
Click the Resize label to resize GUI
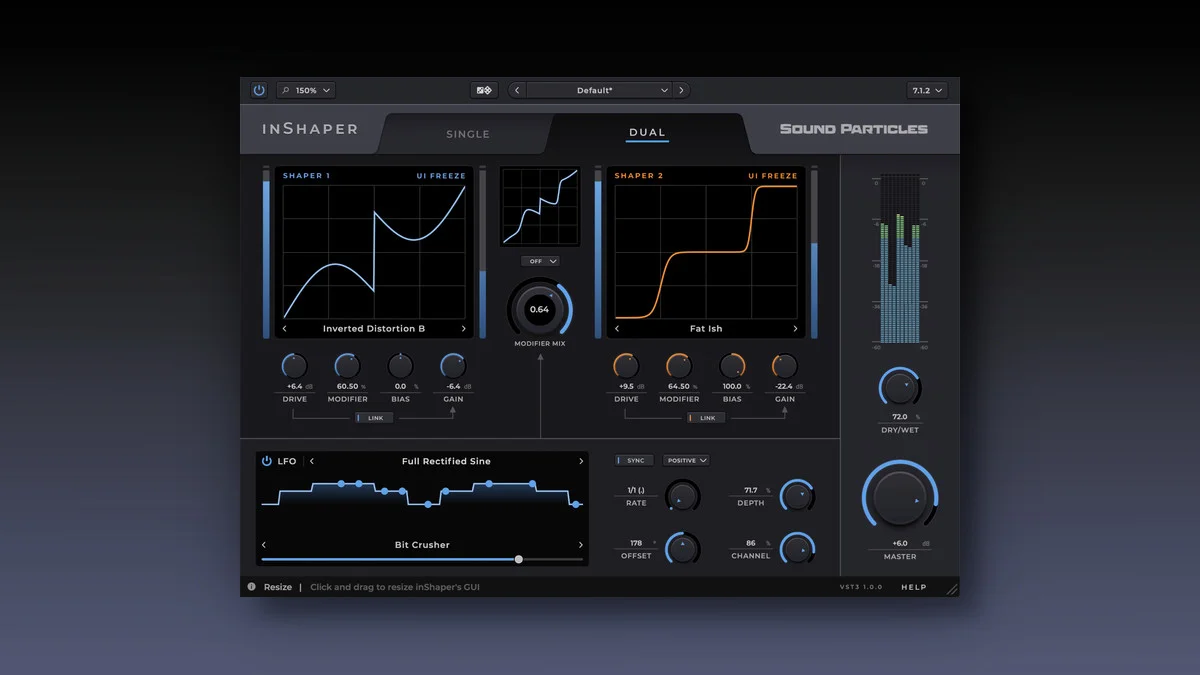[277, 587]
